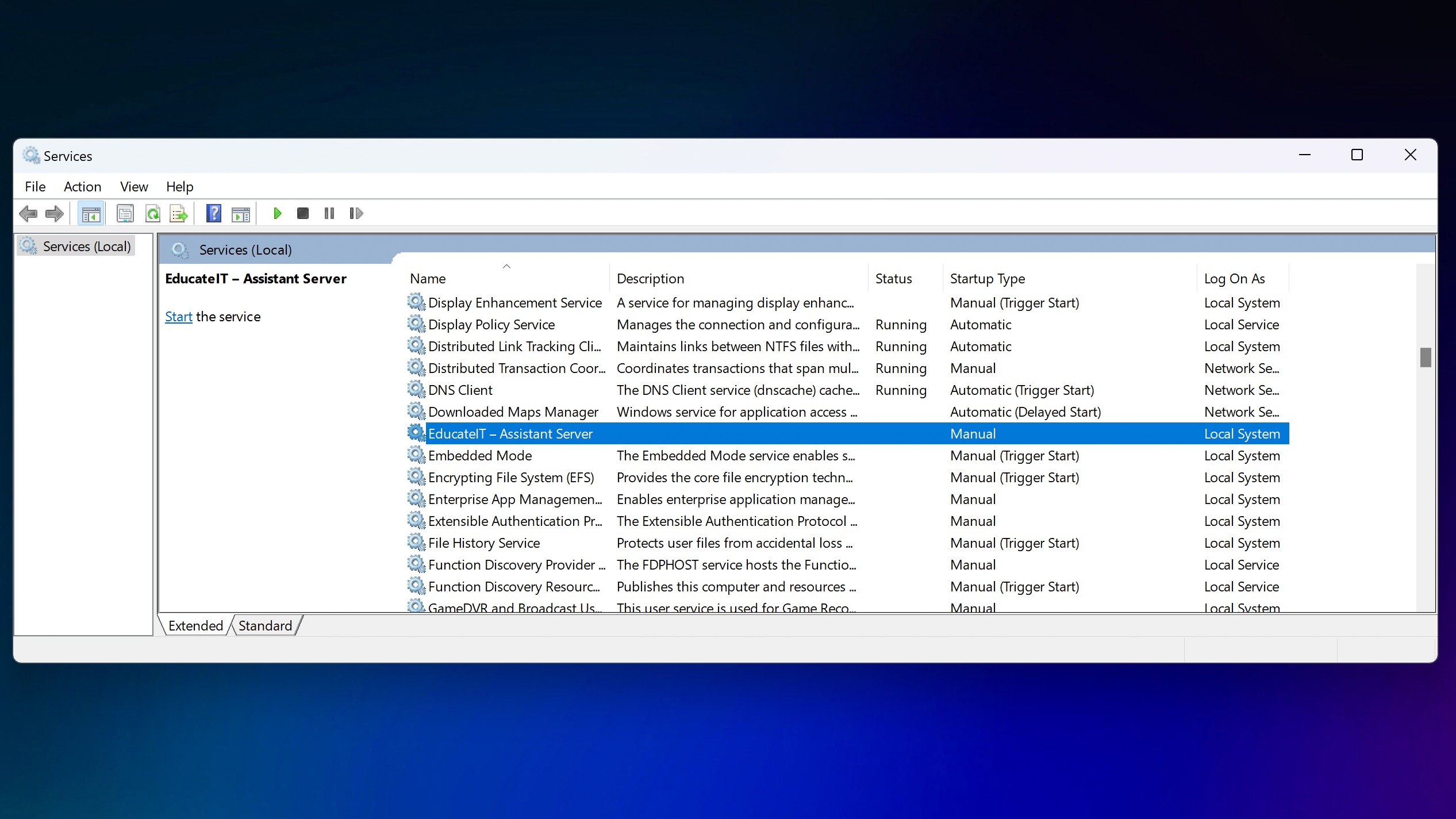The width and height of the screenshot is (1456, 819).
Task: Sort by the Startup Type column header
Action: 987,279
